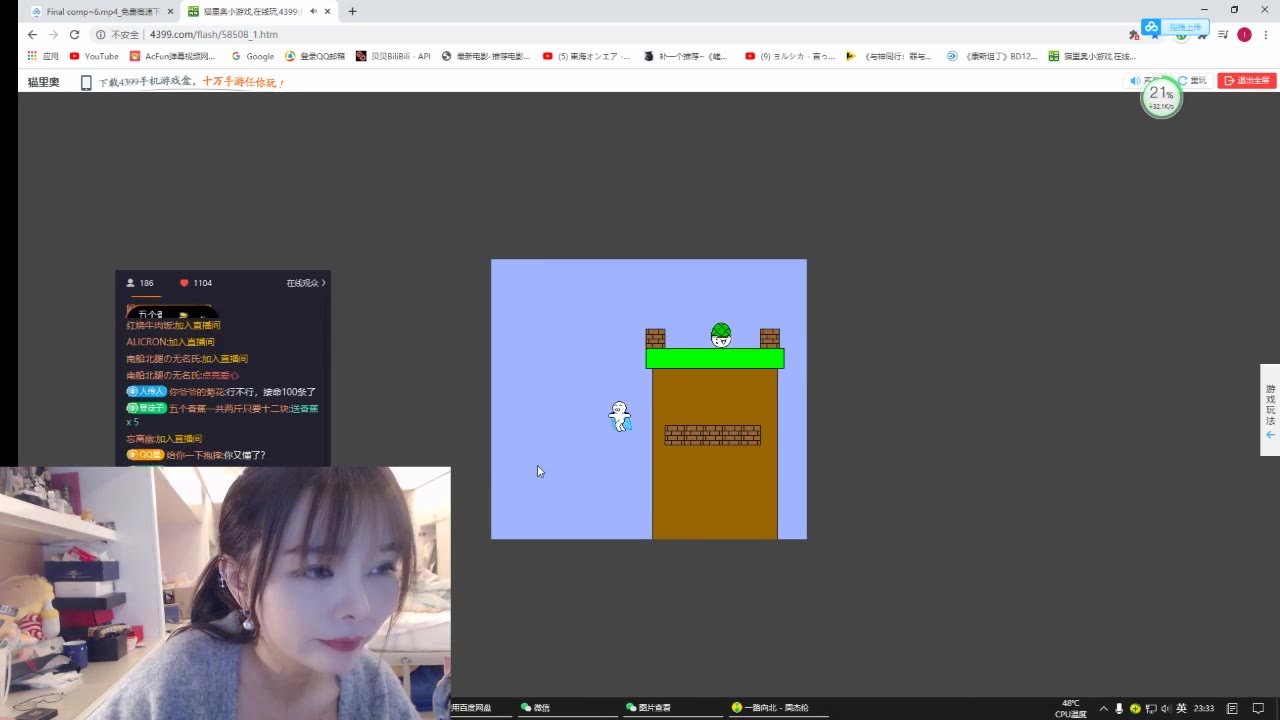Click the chat line ALICRON:加入直播间
Image resolution: width=1280 pixels, height=720 pixels.
point(170,342)
